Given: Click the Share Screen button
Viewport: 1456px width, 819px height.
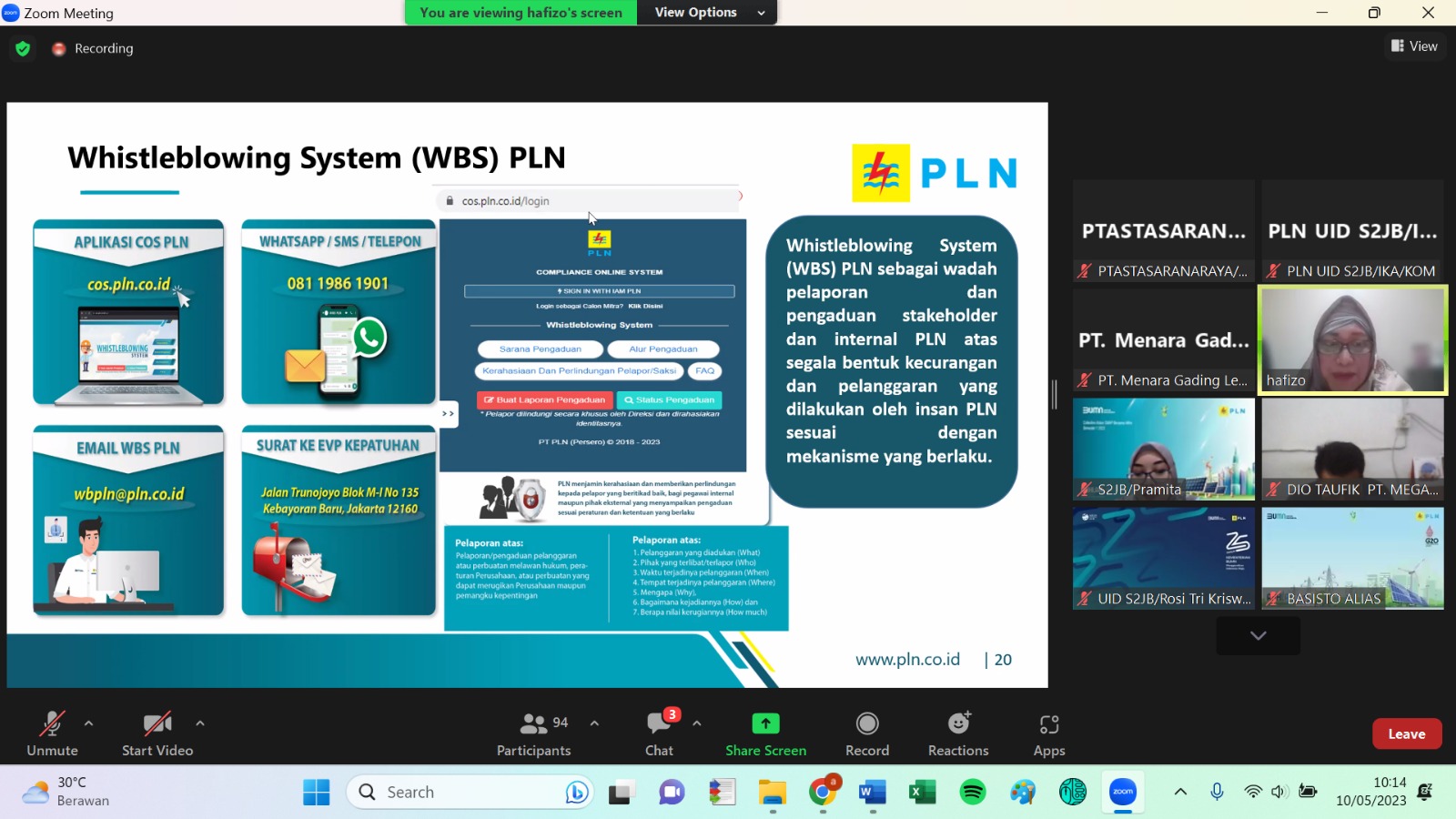Looking at the screenshot, I should point(766,733).
